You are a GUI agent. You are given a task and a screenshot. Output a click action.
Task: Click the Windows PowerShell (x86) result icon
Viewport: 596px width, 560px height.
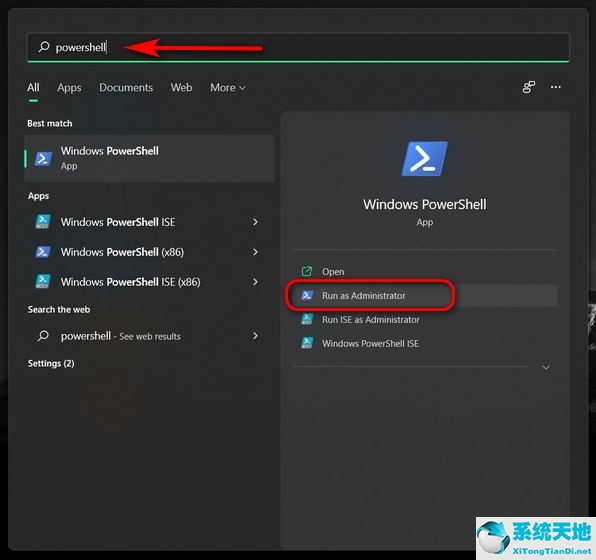(x=43, y=252)
